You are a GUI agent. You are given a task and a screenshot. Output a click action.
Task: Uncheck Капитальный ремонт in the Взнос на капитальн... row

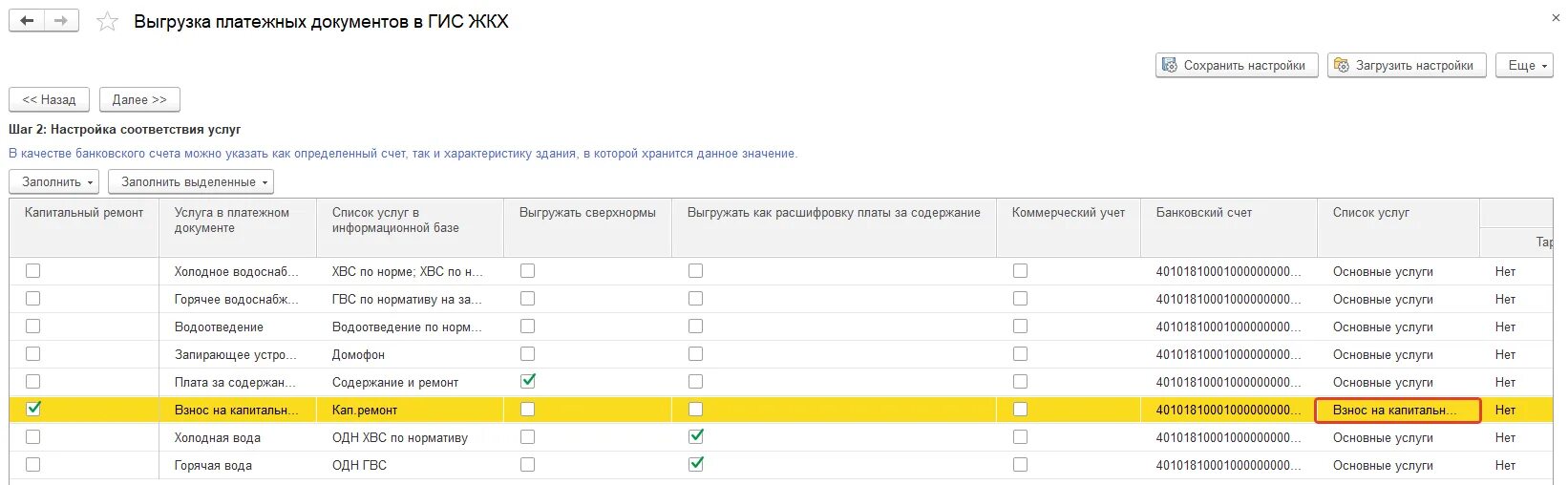33,409
